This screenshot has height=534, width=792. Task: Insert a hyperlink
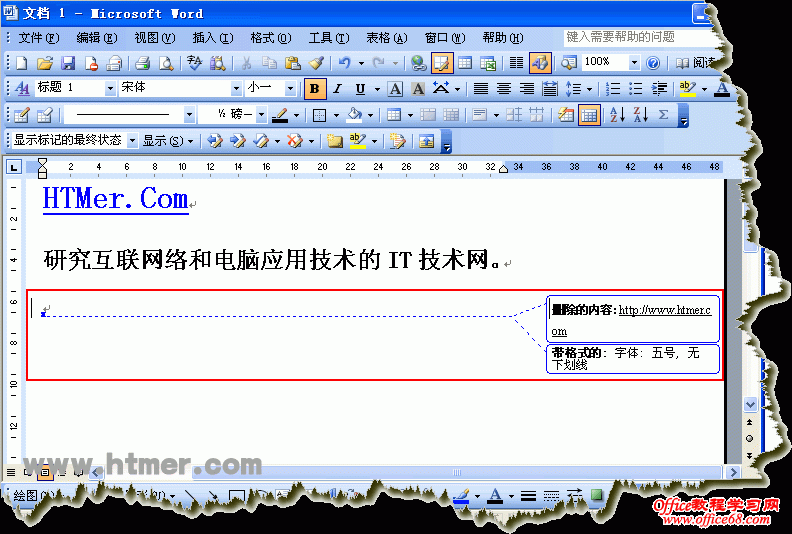(418, 63)
